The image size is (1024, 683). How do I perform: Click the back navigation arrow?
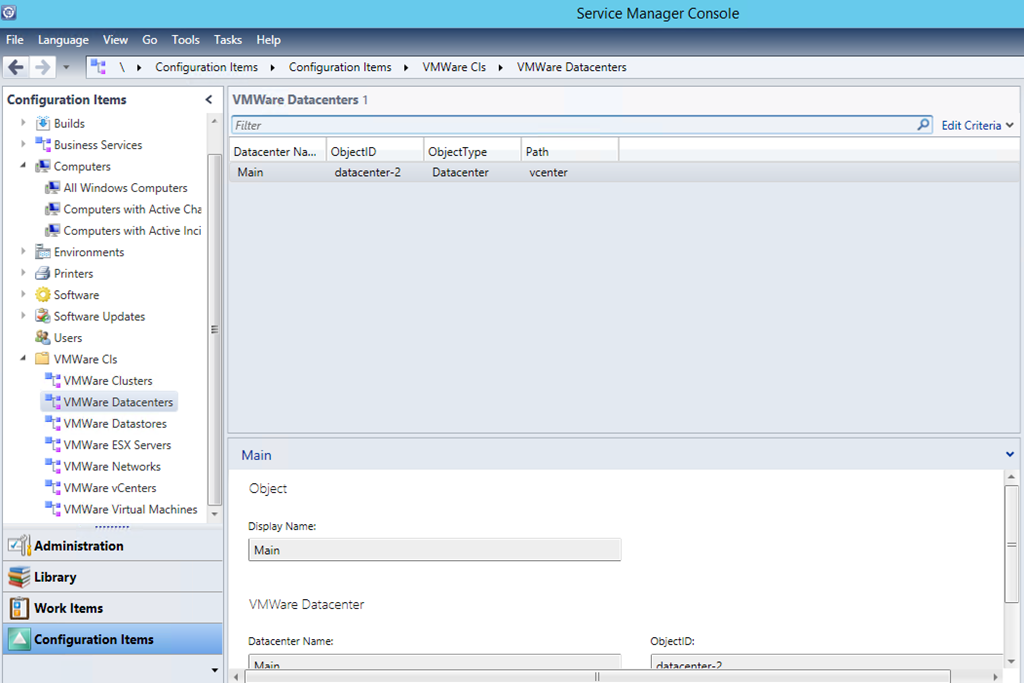(x=16, y=67)
